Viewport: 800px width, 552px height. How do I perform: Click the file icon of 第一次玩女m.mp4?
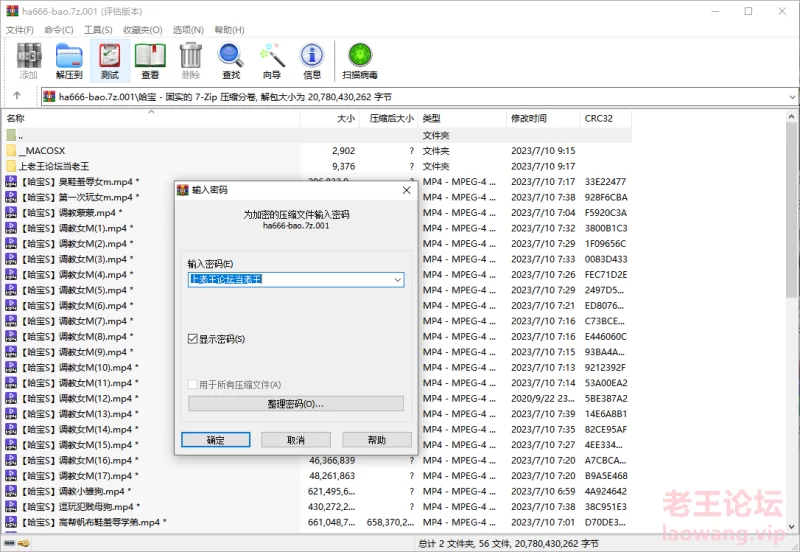(x=11, y=197)
